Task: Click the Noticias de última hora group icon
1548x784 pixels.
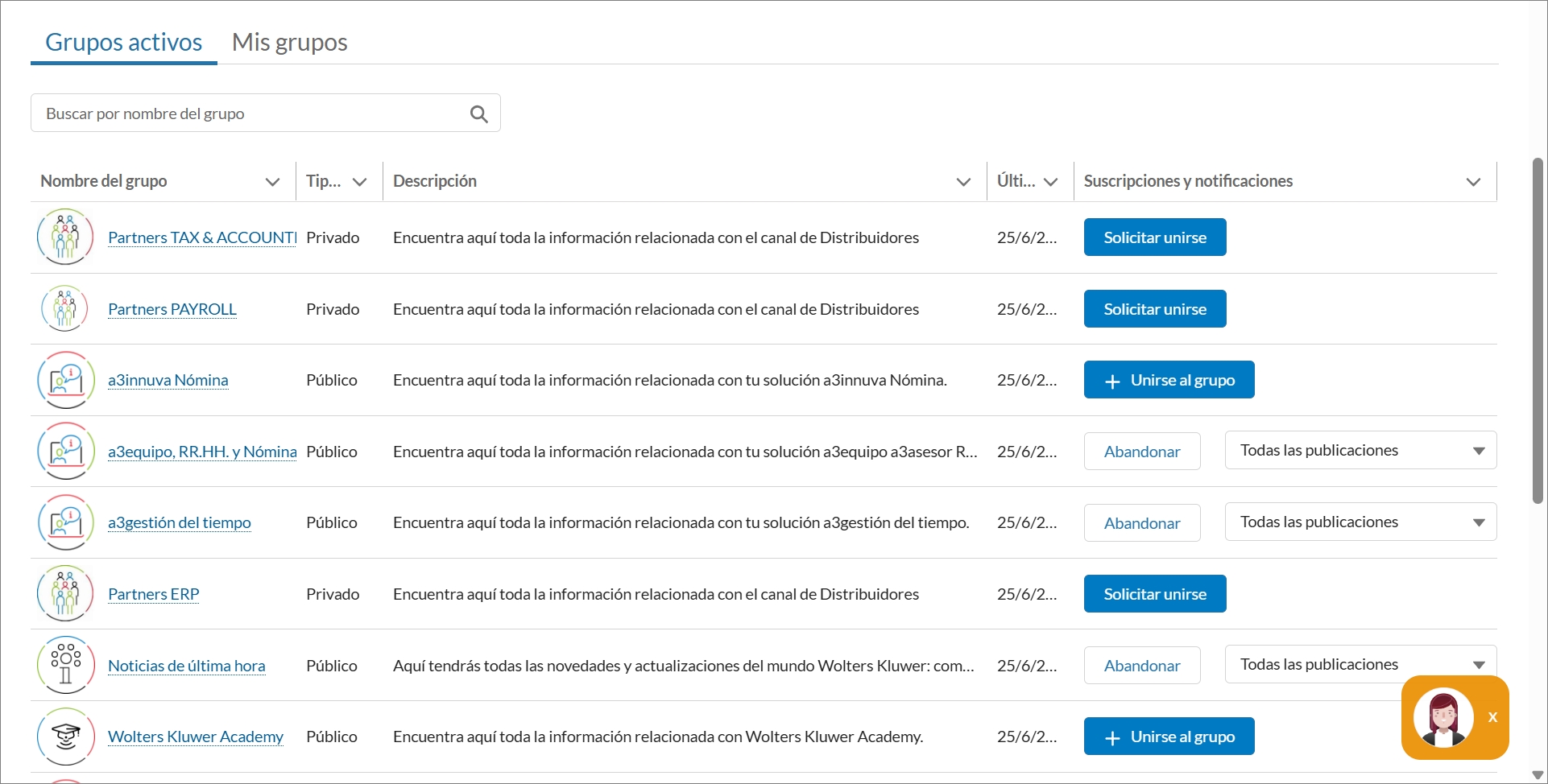Action: pyautogui.click(x=65, y=666)
